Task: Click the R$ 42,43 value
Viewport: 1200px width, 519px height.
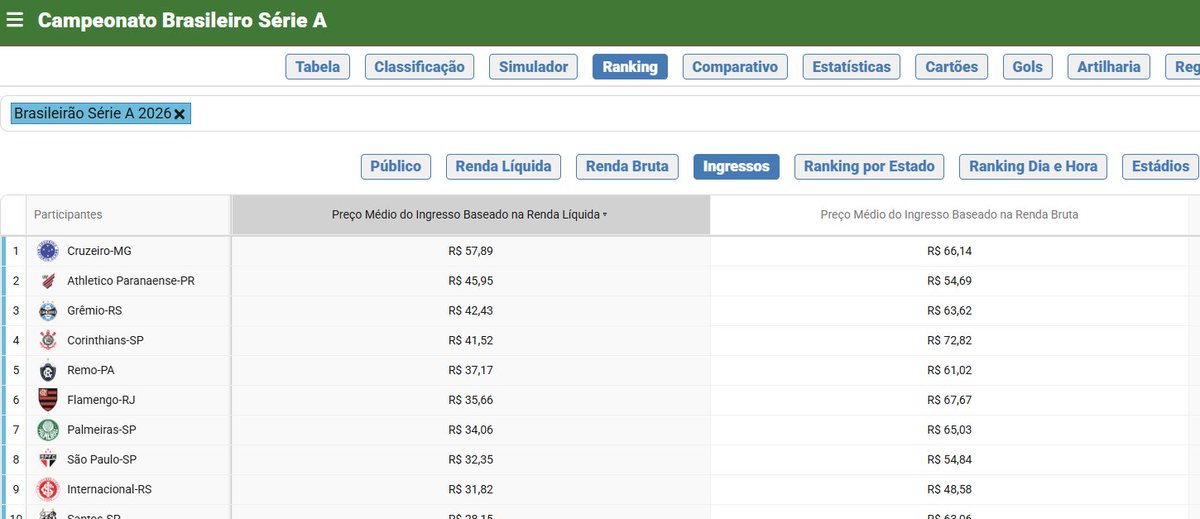Action: tap(471, 311)
